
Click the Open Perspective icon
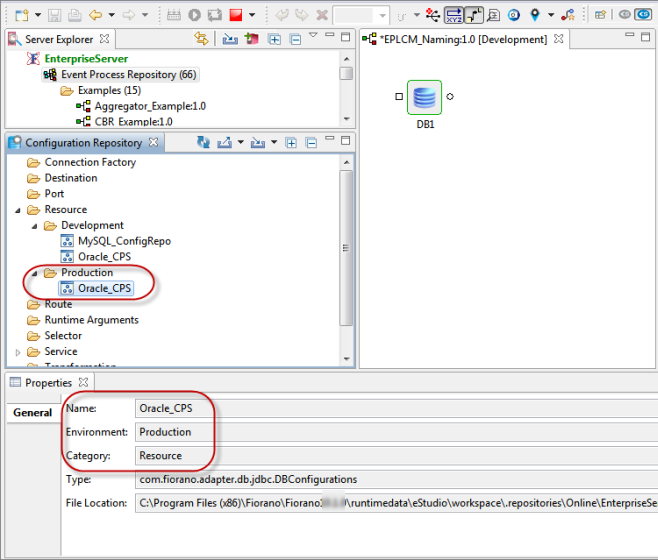601,16
